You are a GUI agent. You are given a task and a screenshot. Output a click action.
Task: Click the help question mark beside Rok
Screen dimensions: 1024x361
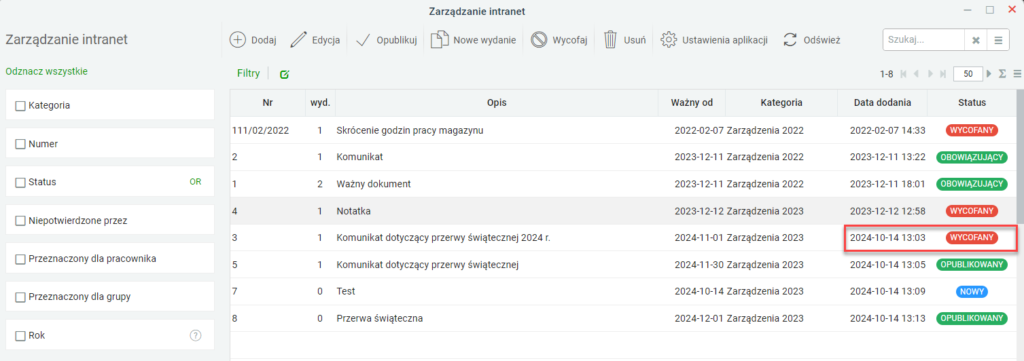coord(195,336)
